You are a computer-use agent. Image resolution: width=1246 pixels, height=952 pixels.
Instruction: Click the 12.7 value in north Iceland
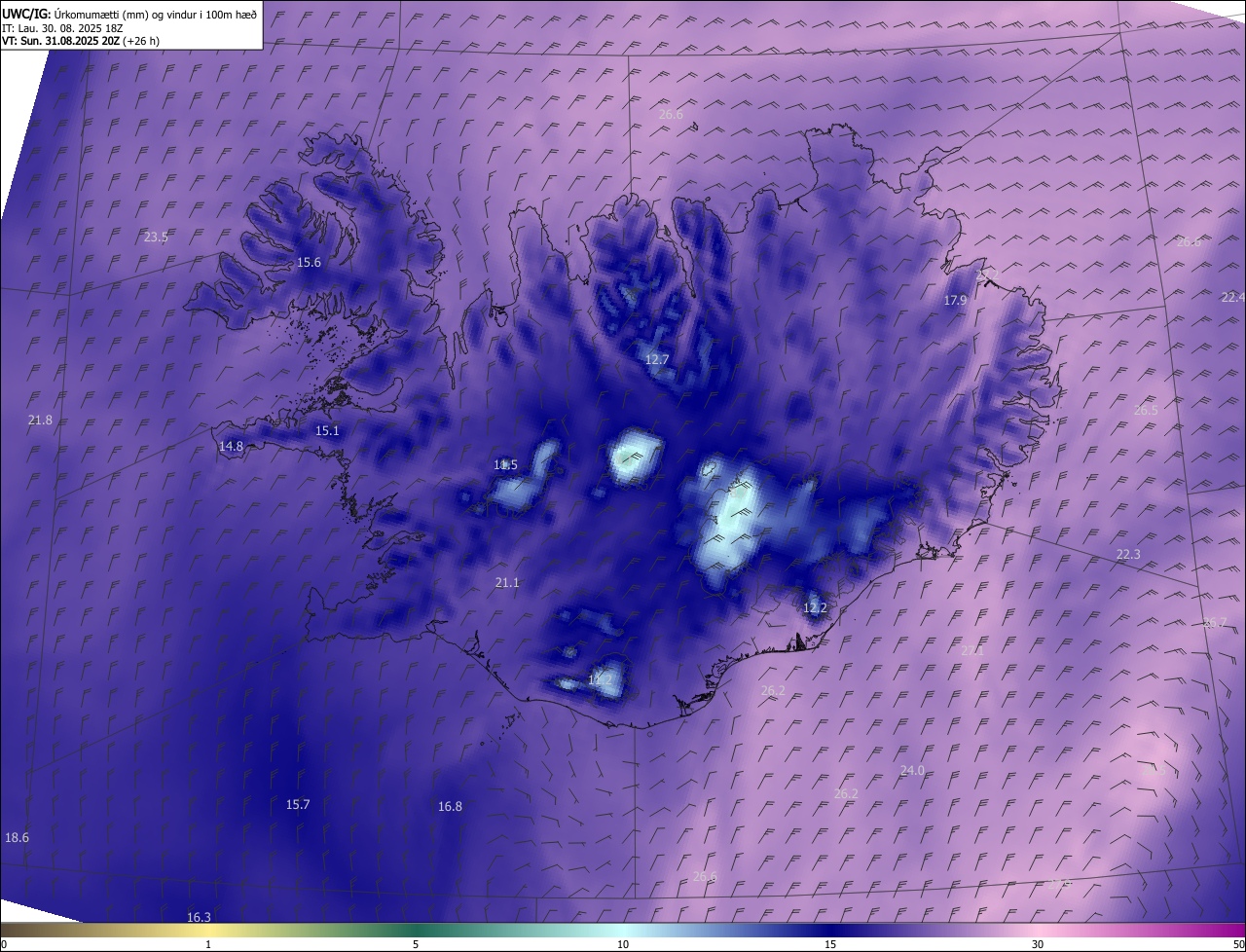tap(657, 360)
